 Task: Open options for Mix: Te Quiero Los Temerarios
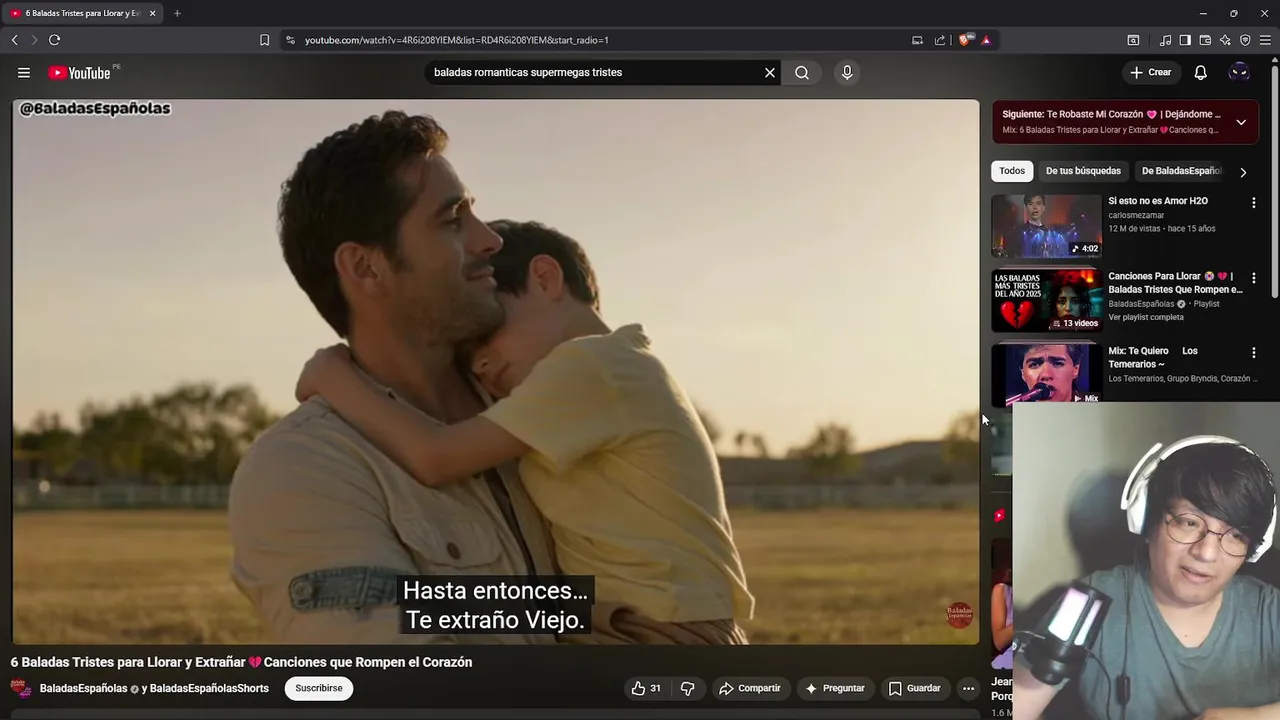(x=1253, y=353)
